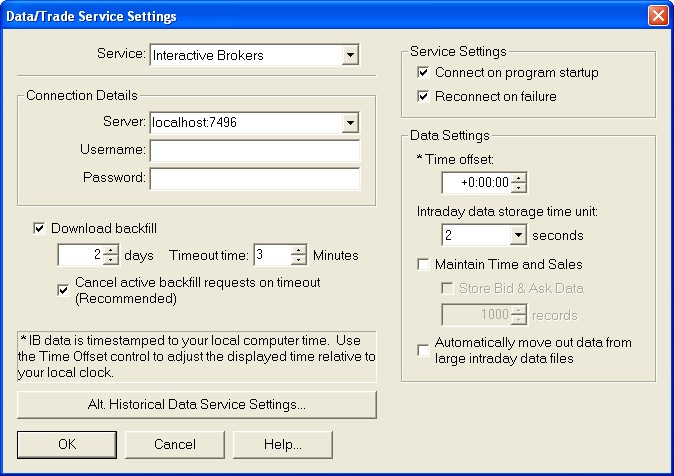Open intraday storage time unit dropdown
674x476 pixels.
[517, 236]
